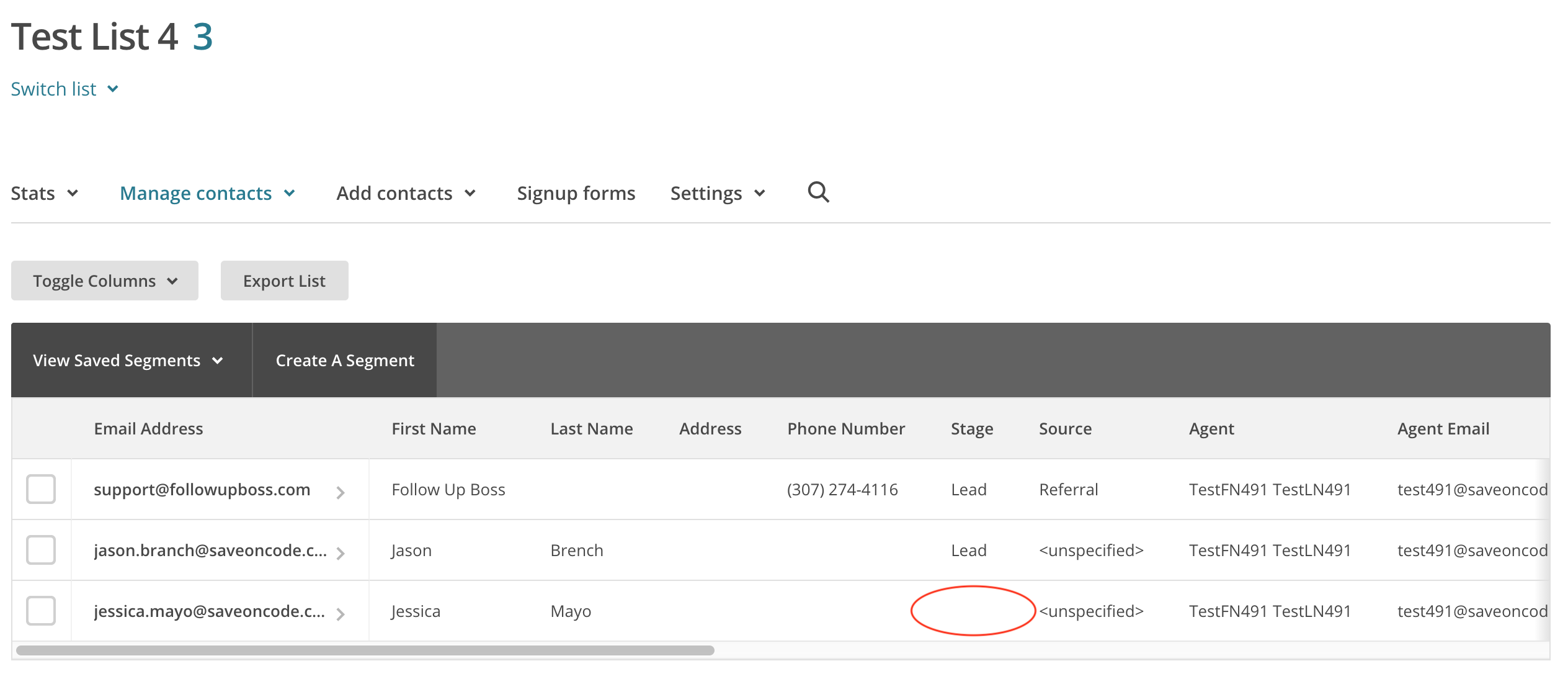This screenshot has height=679, width=1568.
Task: Click arrow next to jessica.mayo email
Action: [340, 614]
